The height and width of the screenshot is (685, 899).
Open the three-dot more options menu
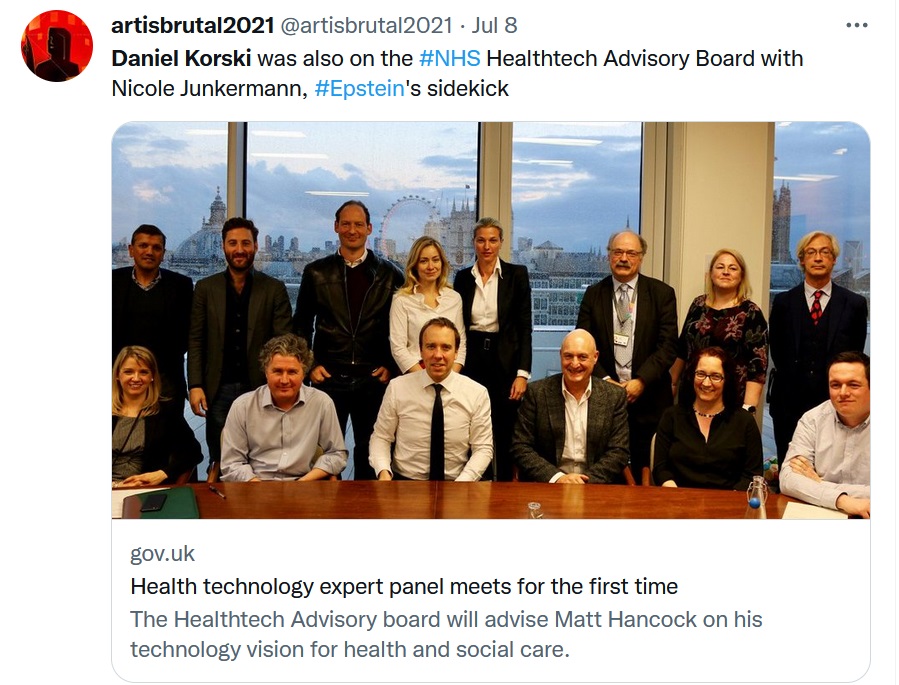click(857, 26)
